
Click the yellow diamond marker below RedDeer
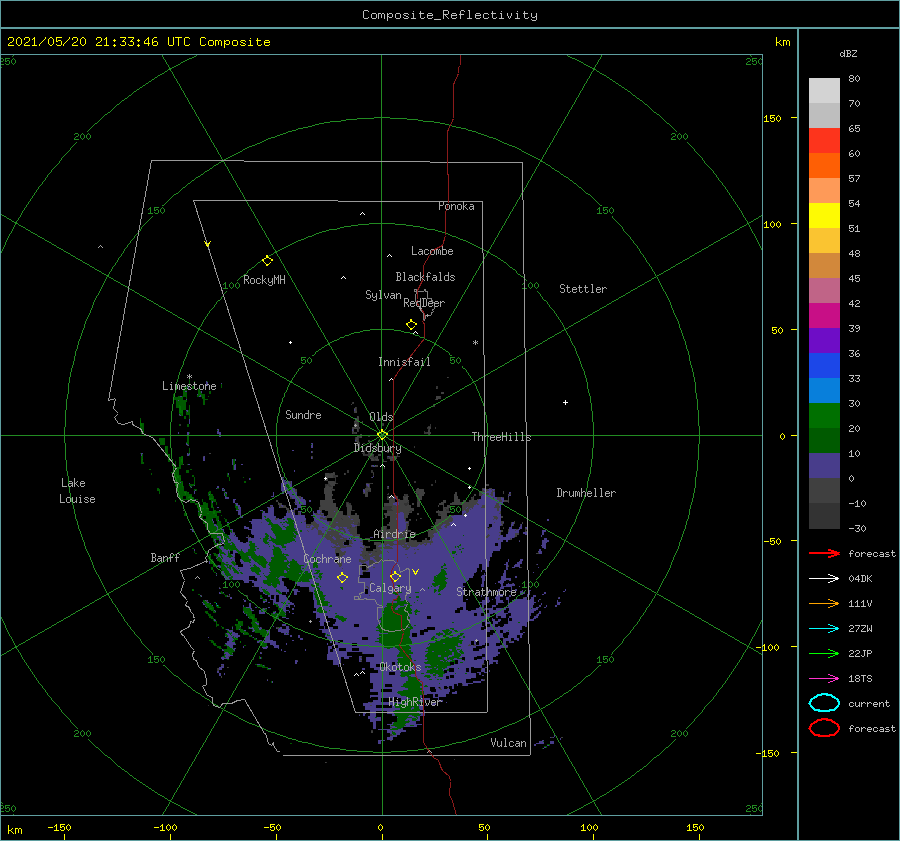411,325
